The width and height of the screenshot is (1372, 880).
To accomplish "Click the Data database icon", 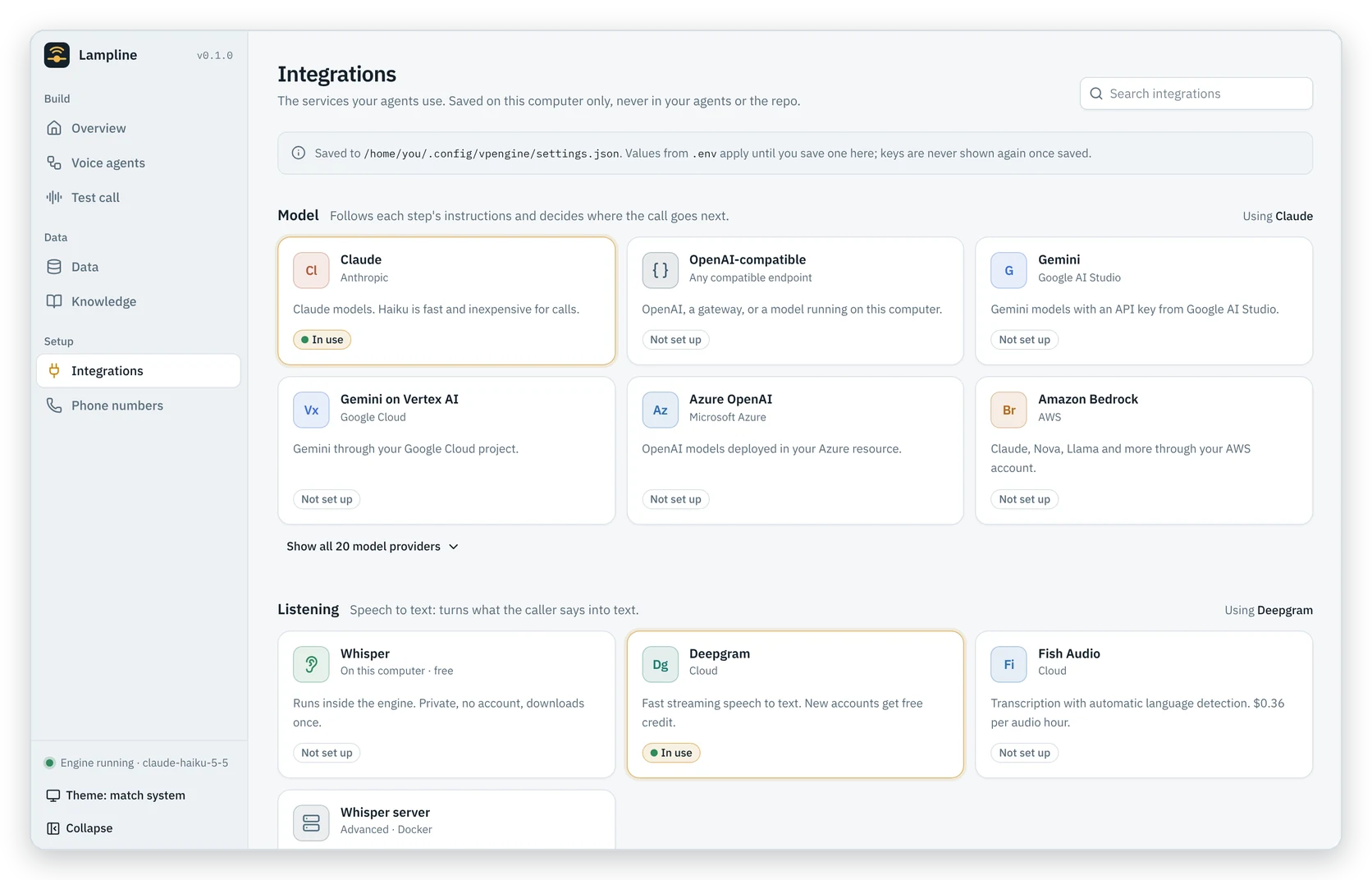I will coord(54,267).
